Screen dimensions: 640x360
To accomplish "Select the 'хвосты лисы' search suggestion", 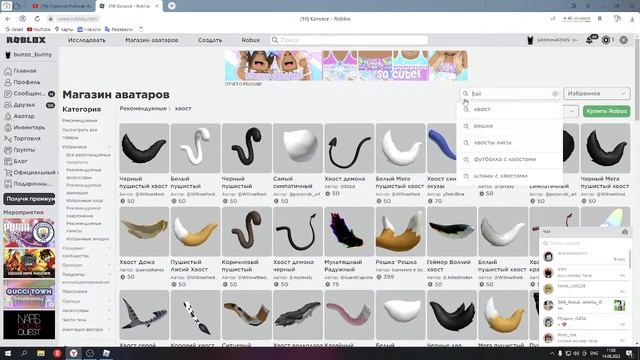I will 509,143.
